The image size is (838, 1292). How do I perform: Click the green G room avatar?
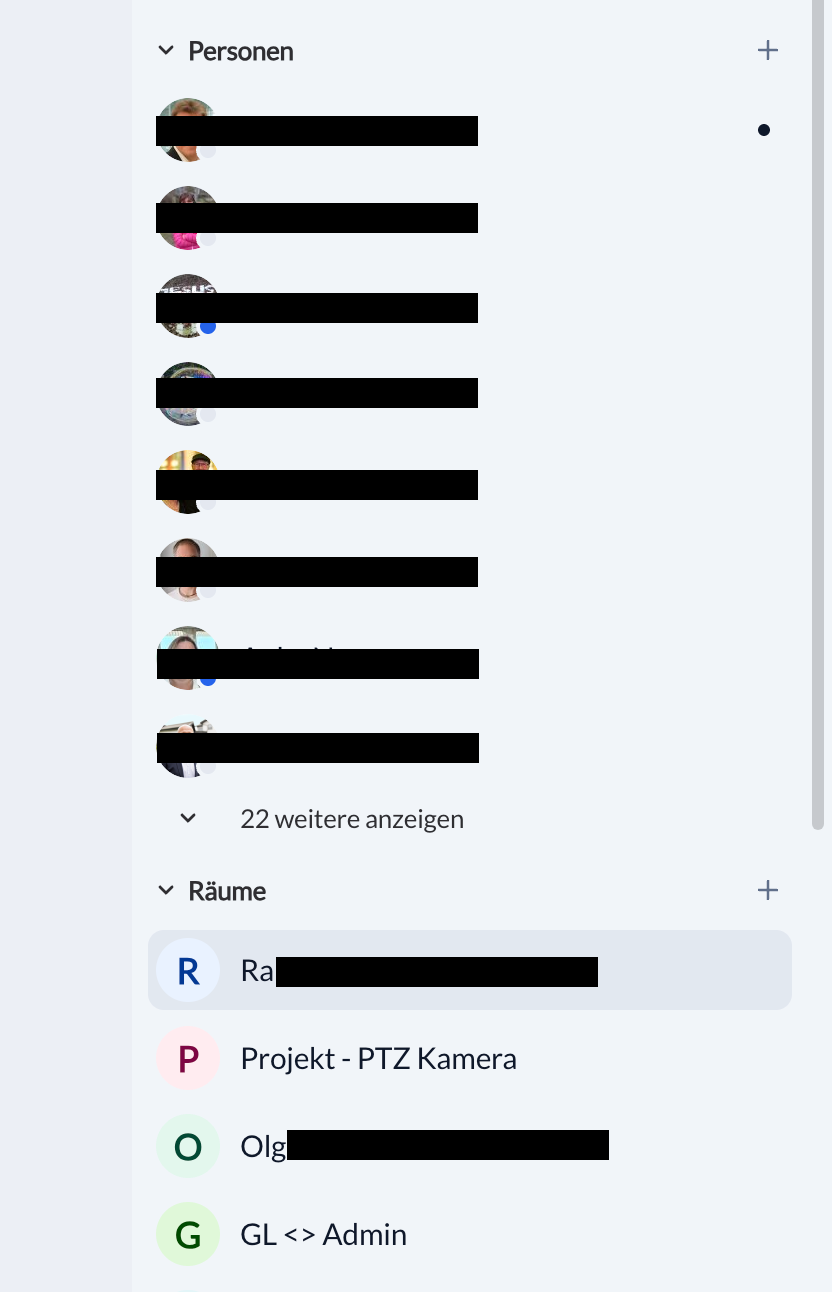click(188, 1234)
